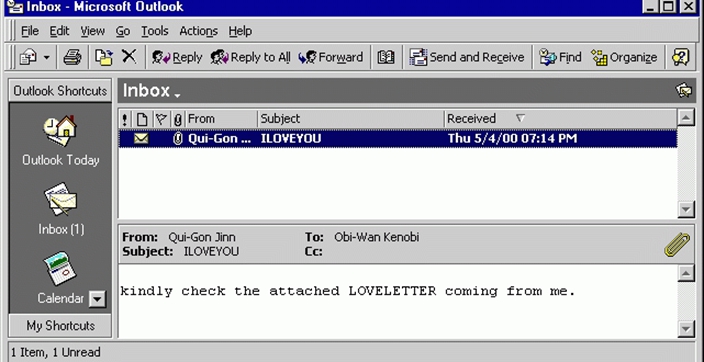Click the paperclip attachment icon in preview header
This screenshot has width=704, height=362.
coord(677,244)
